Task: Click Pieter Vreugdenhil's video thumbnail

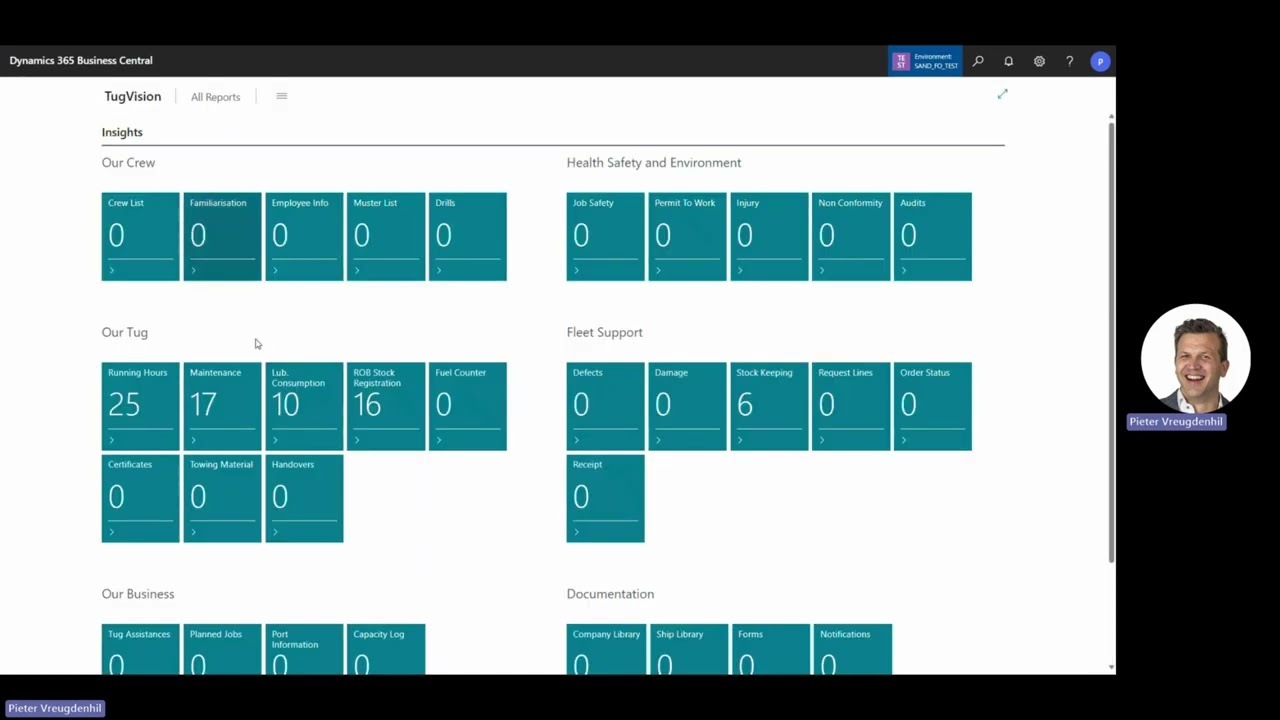Action: pos(1196,358)
